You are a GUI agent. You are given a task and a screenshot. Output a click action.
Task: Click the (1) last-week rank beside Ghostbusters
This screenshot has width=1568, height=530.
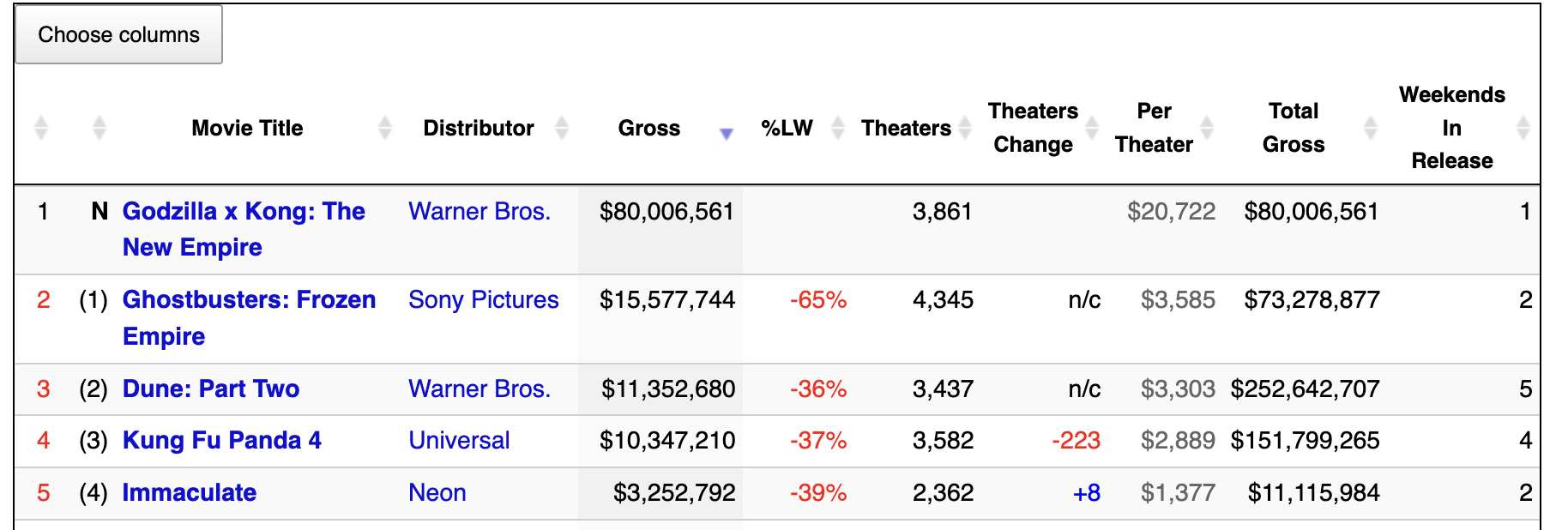point(93,299)
